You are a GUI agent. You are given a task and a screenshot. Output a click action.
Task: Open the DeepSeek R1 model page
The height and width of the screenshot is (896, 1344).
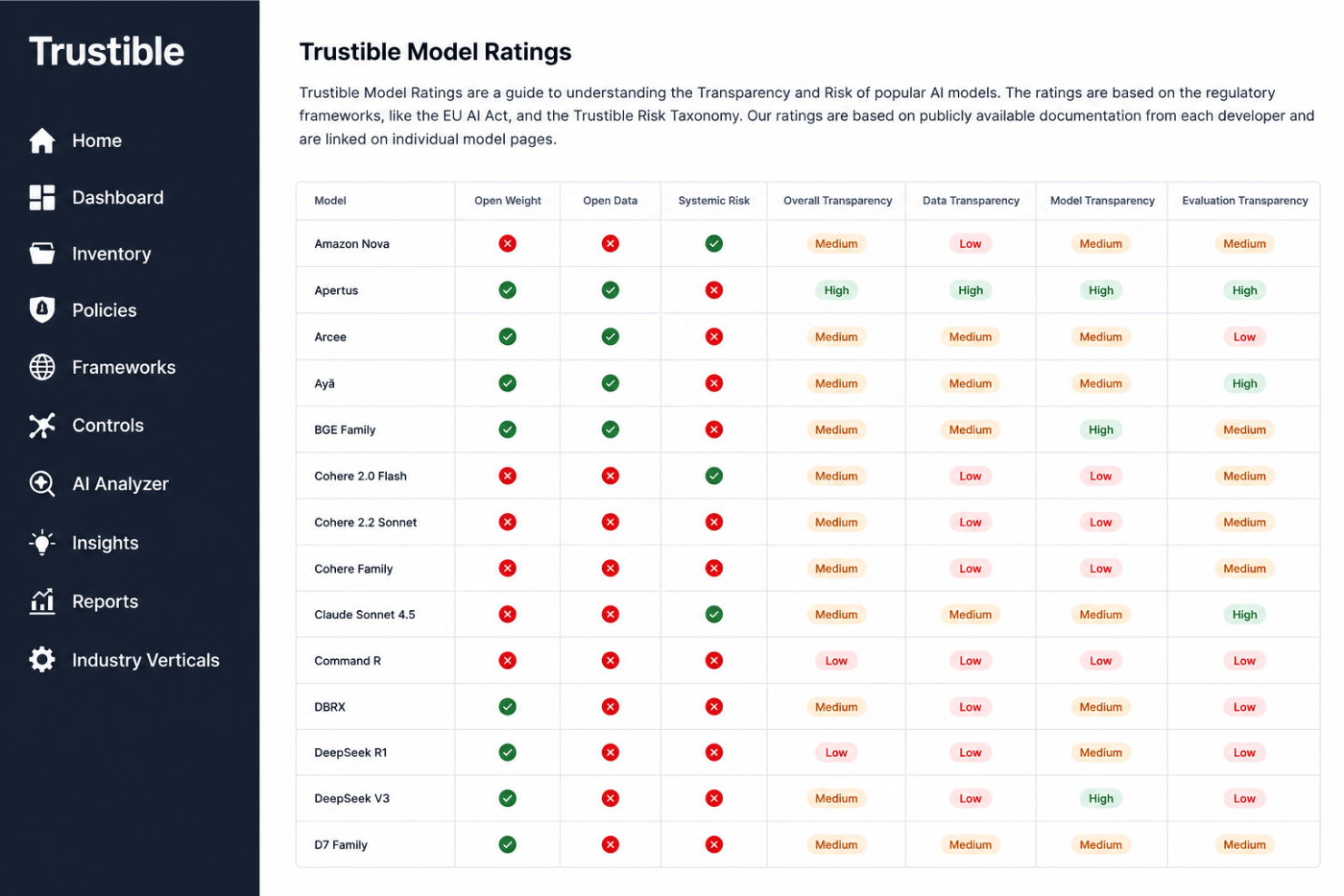click(351, 753)
